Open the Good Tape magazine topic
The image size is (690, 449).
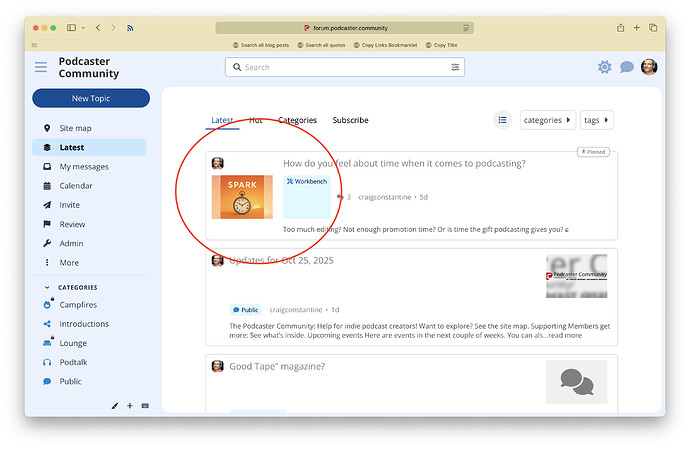pyautogui.click(x=277, y=367)
